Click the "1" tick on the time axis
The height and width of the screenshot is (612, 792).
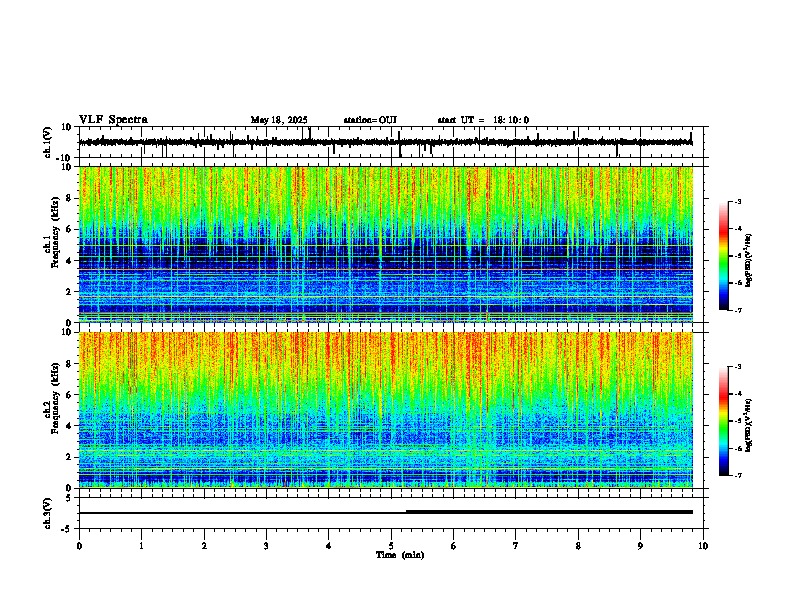click(141, 546)
